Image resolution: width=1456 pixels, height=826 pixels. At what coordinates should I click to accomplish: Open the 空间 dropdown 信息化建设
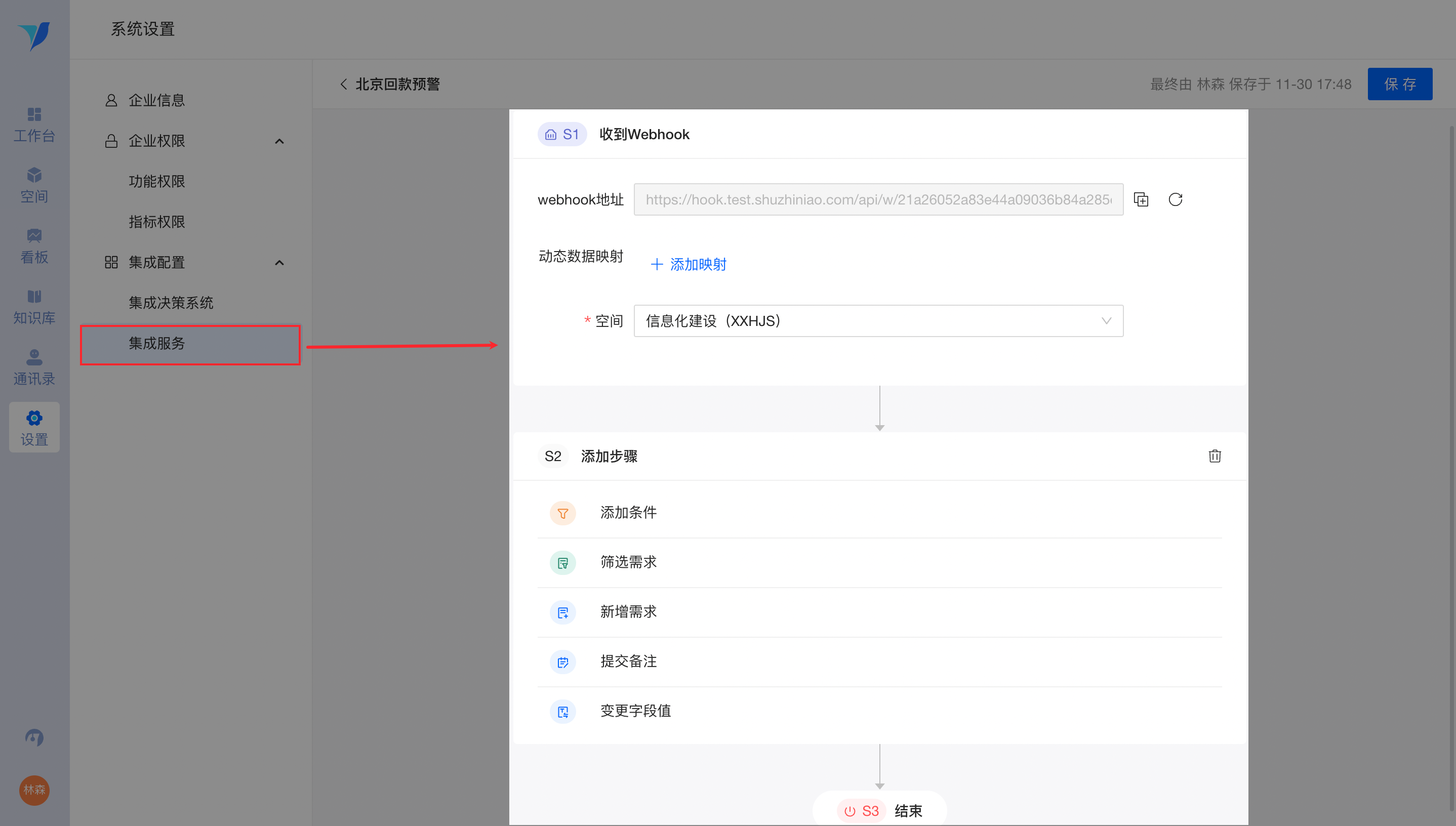point(878,321)
